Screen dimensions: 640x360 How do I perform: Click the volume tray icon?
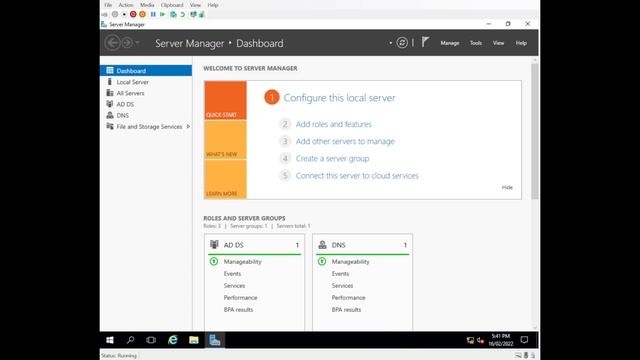tap(480, 340)
